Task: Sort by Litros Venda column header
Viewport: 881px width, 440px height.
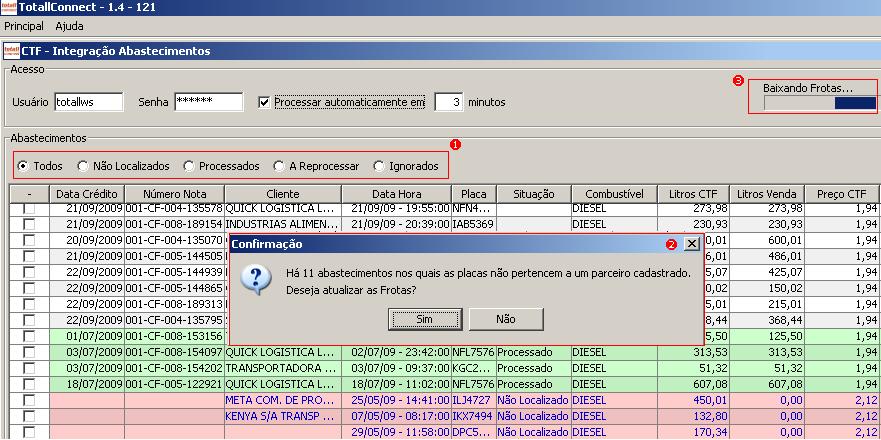Action: click(x=767, y=194)
